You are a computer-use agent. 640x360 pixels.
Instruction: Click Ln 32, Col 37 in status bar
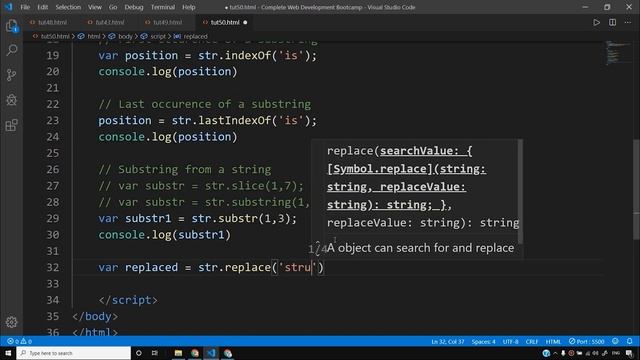[448, 341]
